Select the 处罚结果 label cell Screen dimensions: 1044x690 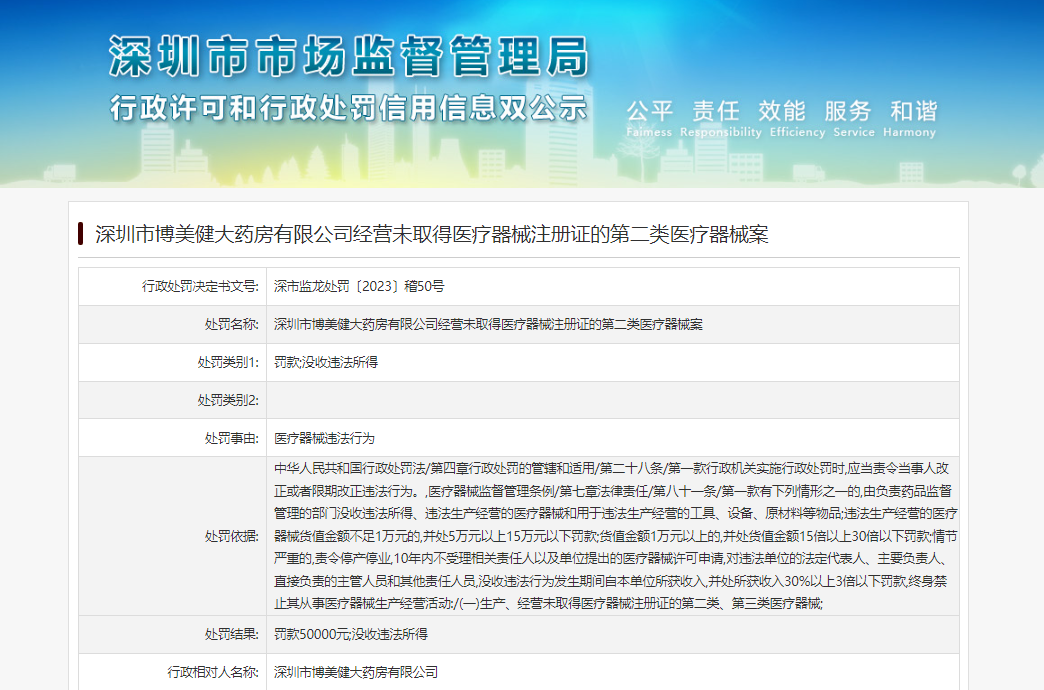click(173, 634)
